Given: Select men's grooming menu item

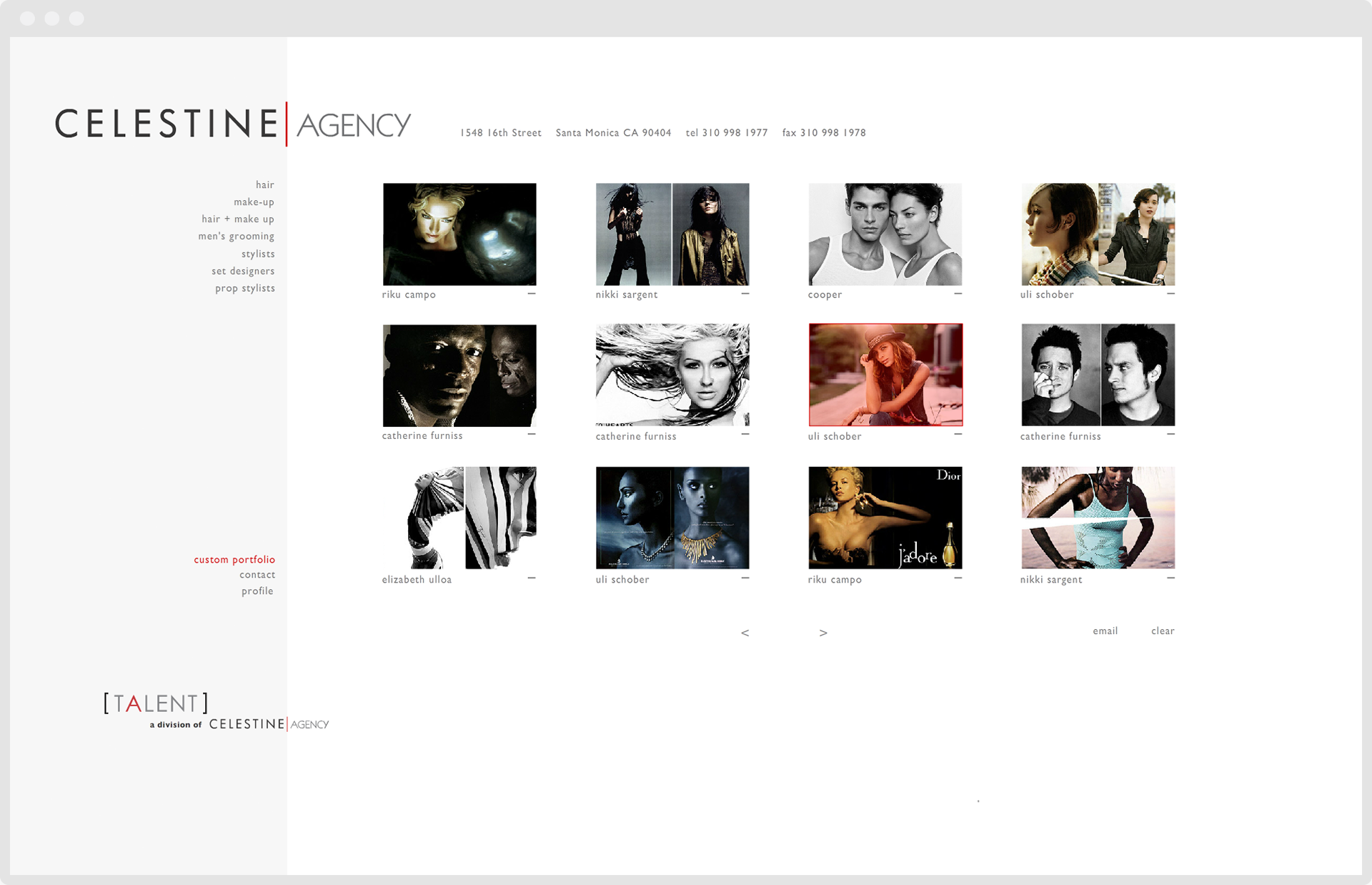Looking at the screenshot, I should (236, 237).
